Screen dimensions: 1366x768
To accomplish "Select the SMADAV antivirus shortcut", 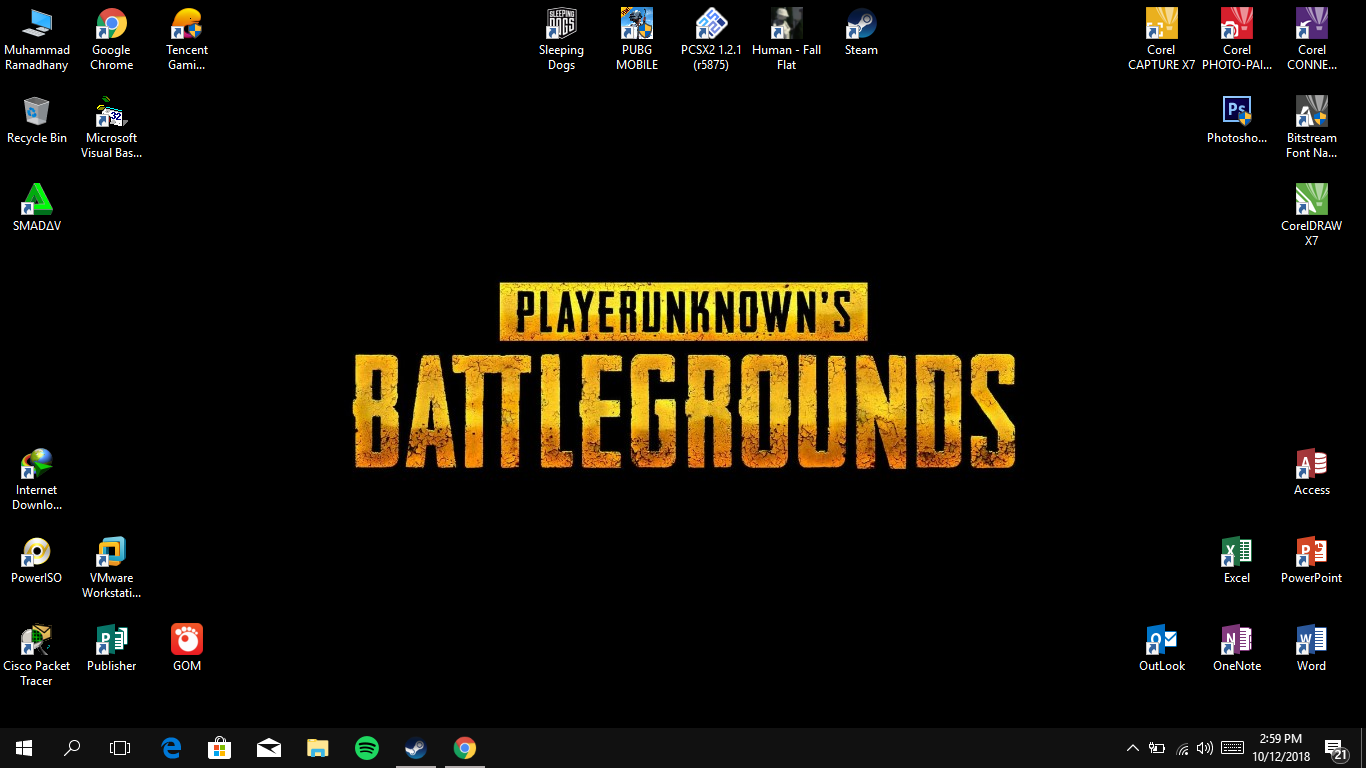I will pos(37,208).
